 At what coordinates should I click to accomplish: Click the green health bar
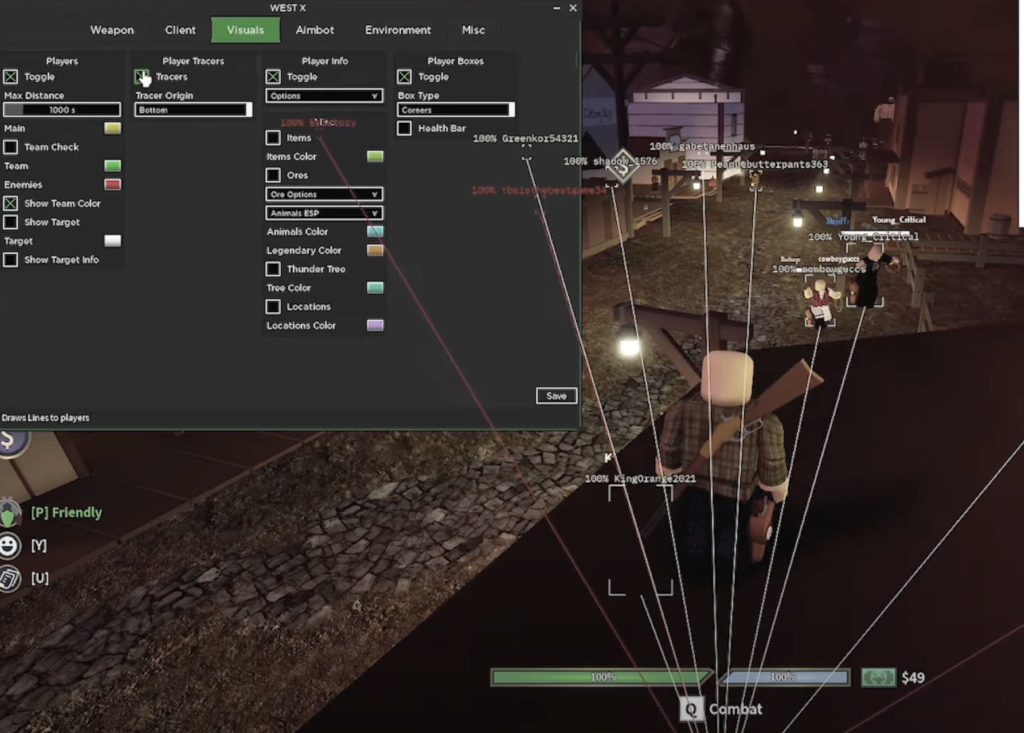click(x=601, y=677)
